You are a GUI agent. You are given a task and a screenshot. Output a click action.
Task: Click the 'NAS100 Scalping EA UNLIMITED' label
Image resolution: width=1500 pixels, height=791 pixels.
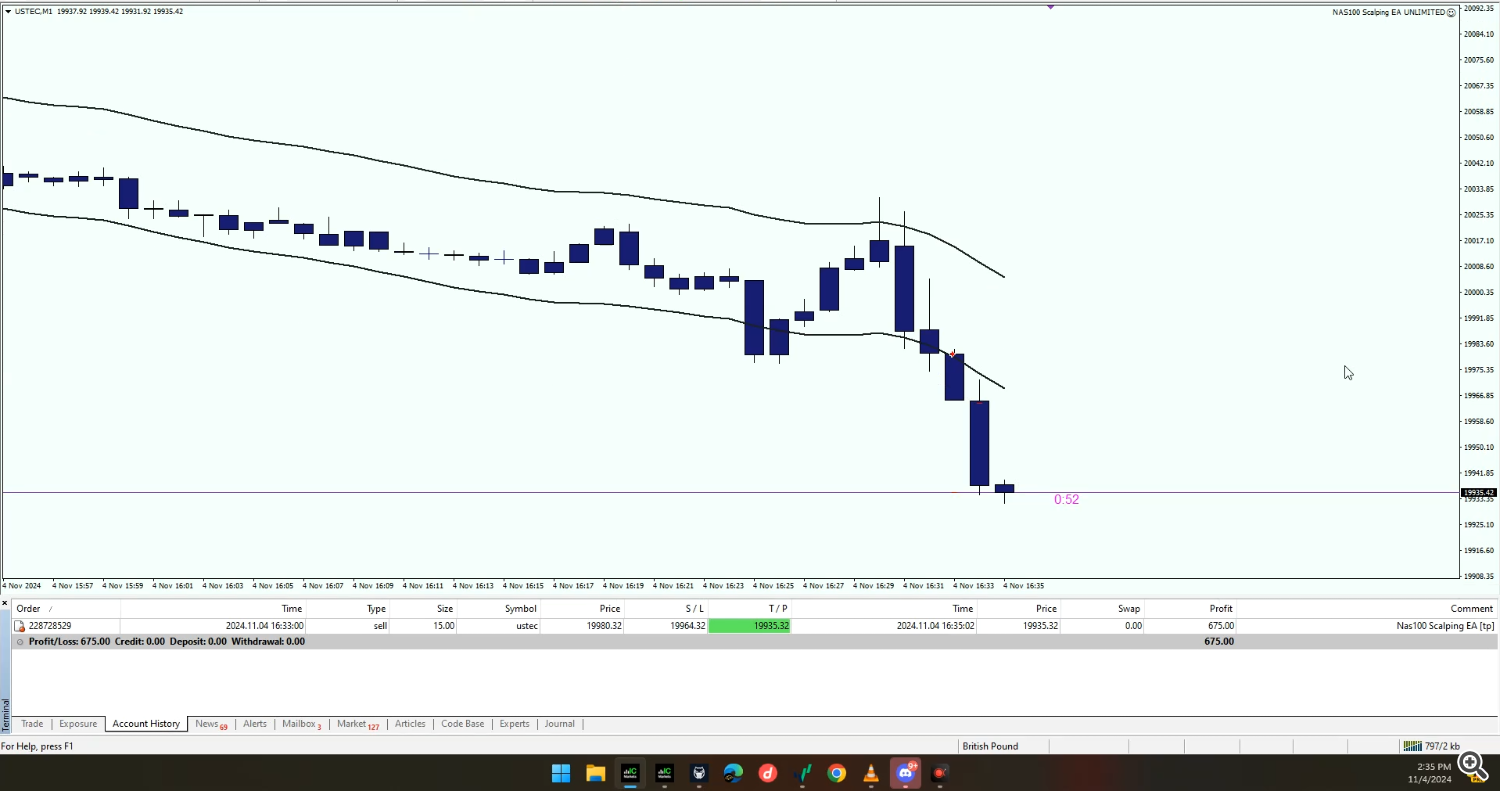1389,12
